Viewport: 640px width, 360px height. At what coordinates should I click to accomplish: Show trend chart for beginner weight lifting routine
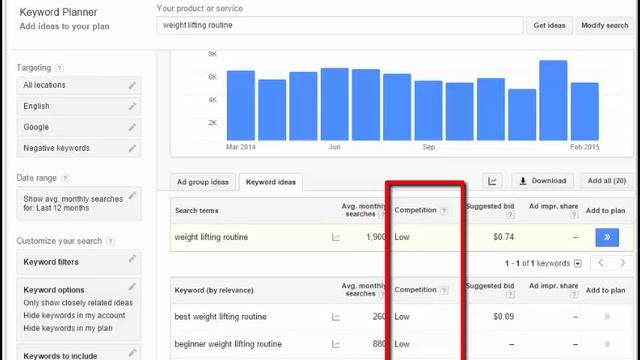(336, 344)
